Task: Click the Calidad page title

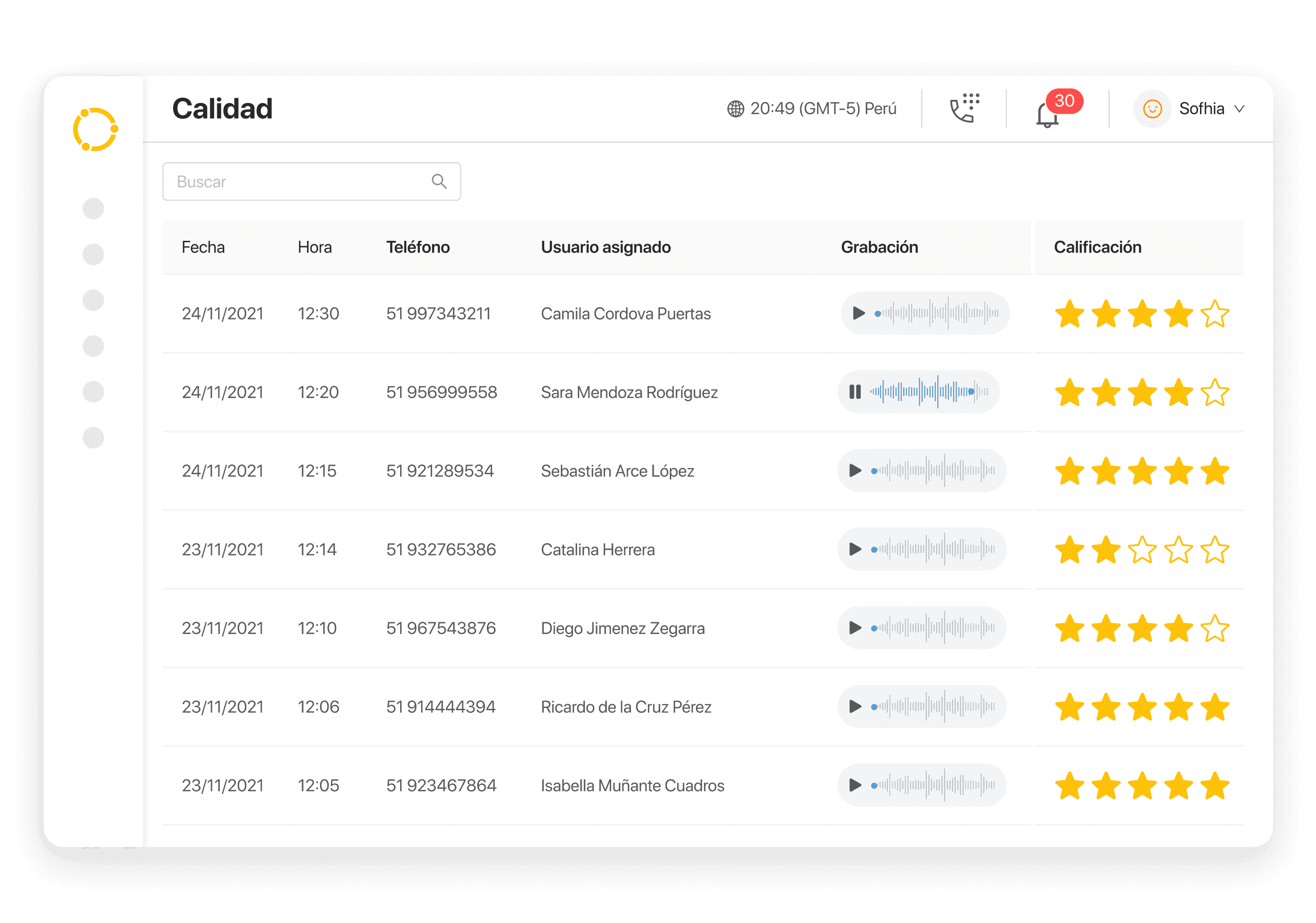Action: click(x=222, y=108)
